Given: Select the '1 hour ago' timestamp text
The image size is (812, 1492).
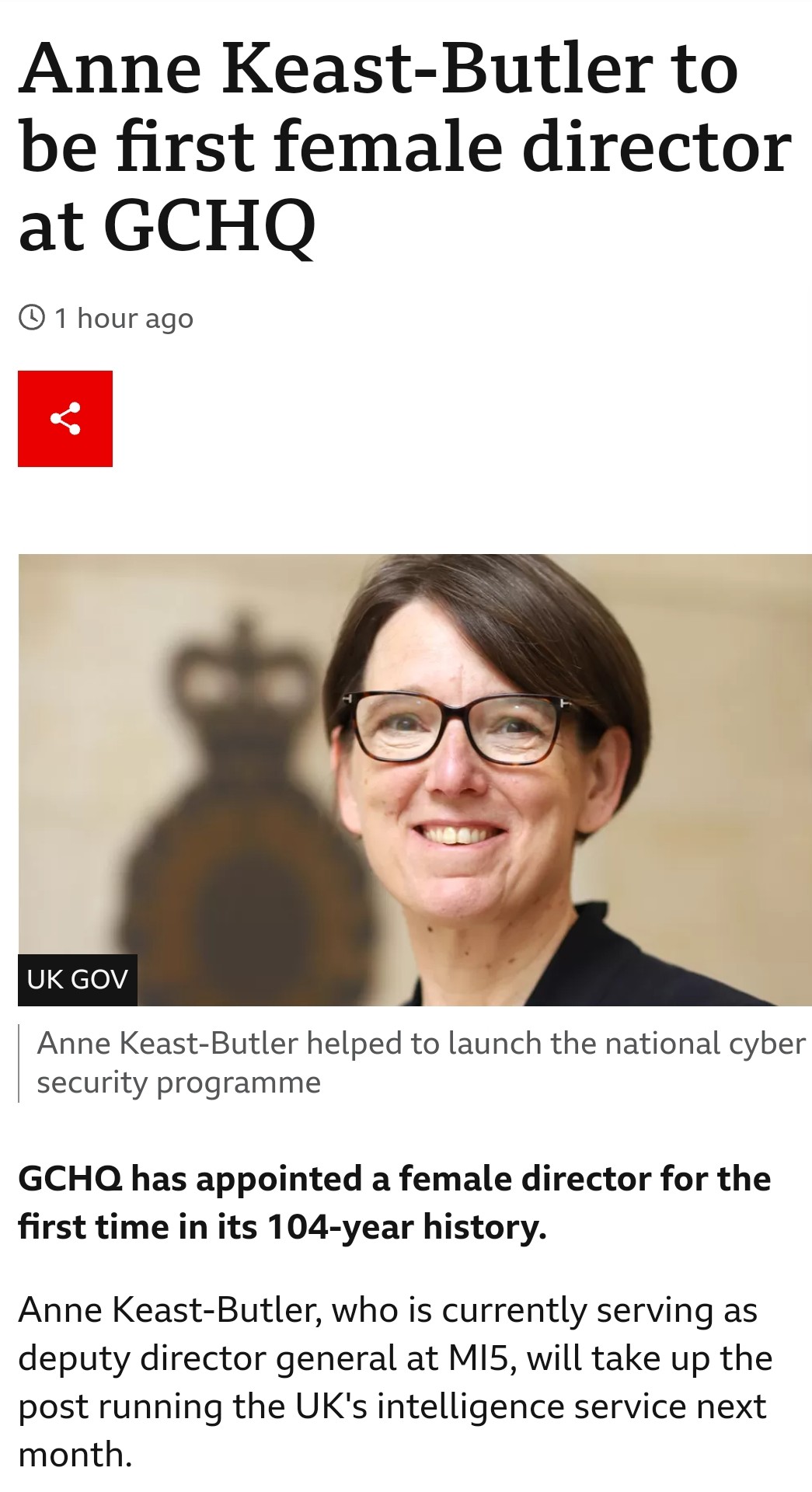Looking at the screenshot, I should point(124,319).
